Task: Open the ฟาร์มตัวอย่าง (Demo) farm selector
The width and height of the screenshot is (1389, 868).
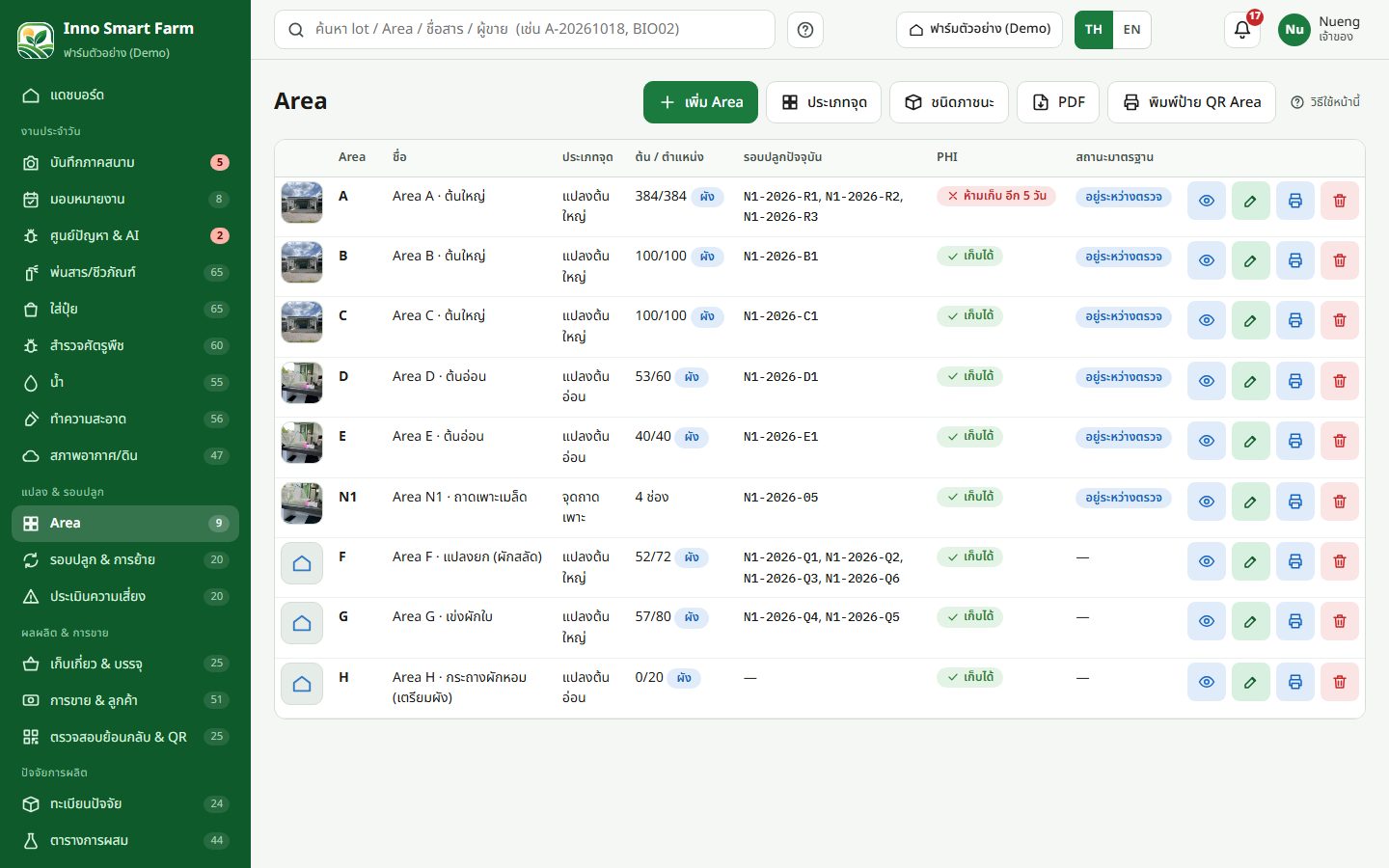Action: [980, 30]
